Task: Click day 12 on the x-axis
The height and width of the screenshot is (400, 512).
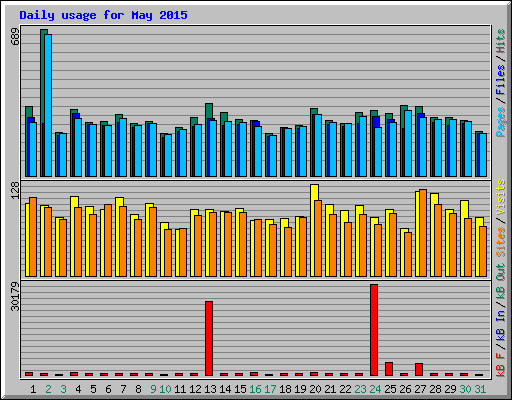Action: click(x=195, y=389)
